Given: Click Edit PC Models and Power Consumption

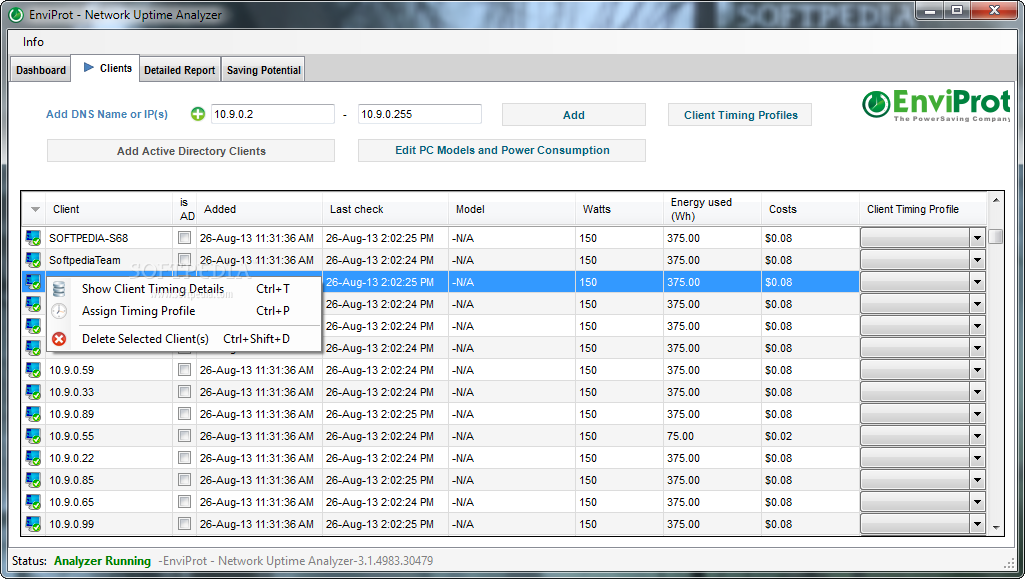Looking at the screenshot, I should [502, 150].
